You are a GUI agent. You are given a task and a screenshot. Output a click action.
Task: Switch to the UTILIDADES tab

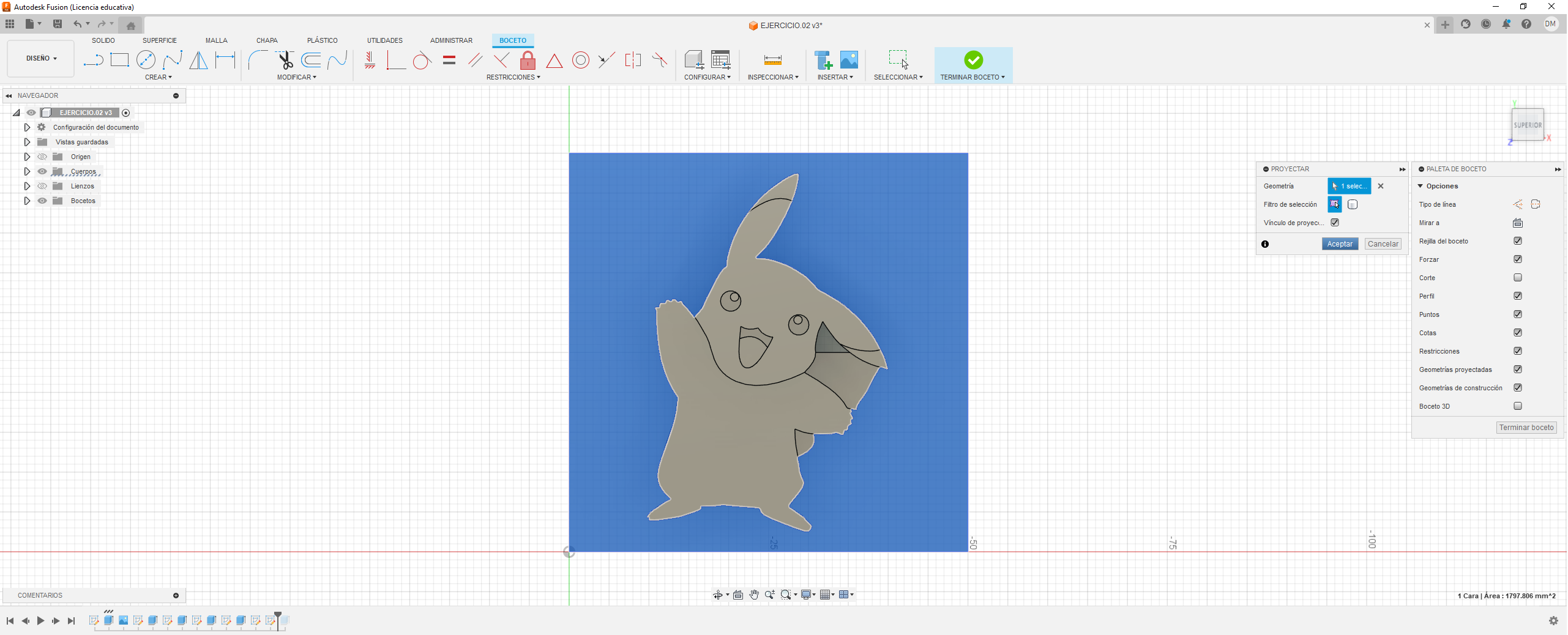[385, 40]
